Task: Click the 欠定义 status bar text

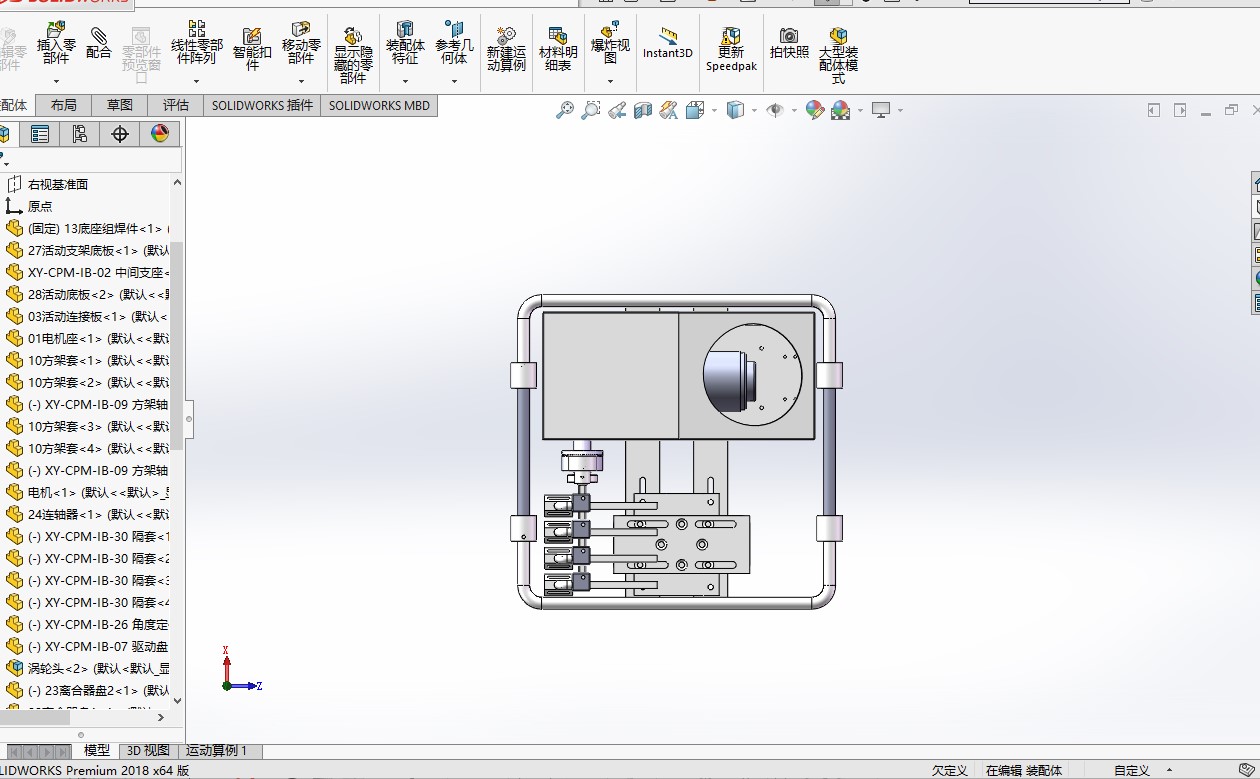Action: click(949, 770)
